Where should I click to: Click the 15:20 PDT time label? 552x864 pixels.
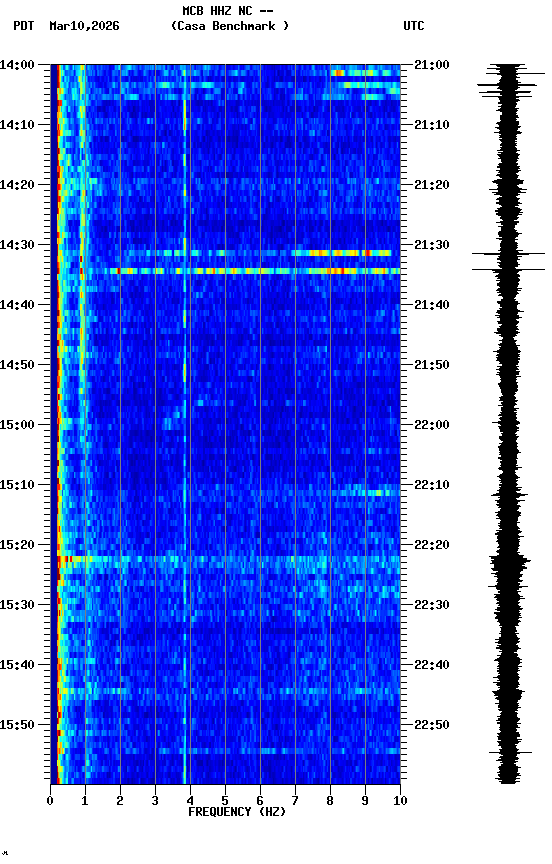[x=17, y=545]
